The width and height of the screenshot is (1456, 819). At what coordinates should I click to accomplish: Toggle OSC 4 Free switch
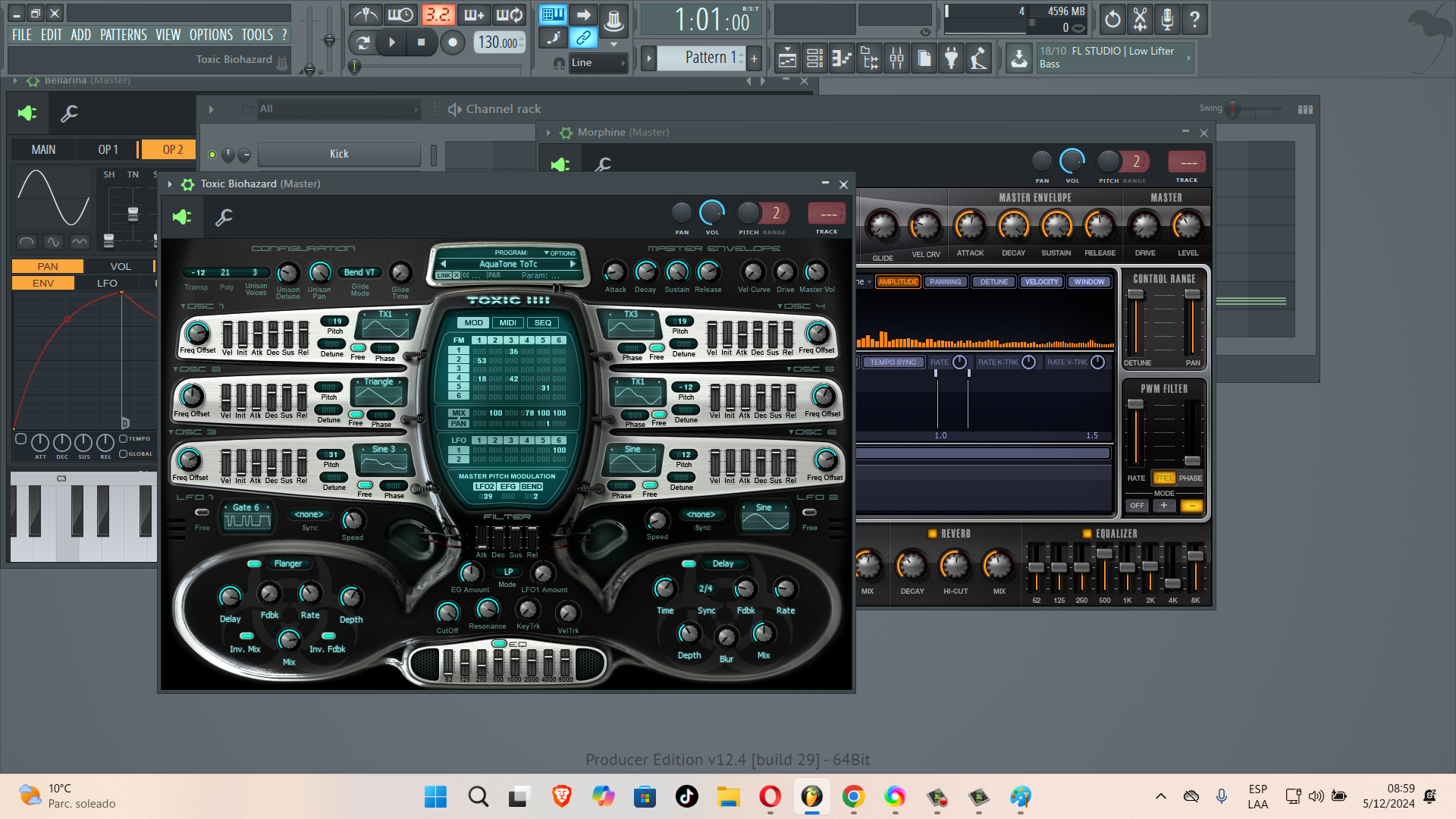click(657, 347)
